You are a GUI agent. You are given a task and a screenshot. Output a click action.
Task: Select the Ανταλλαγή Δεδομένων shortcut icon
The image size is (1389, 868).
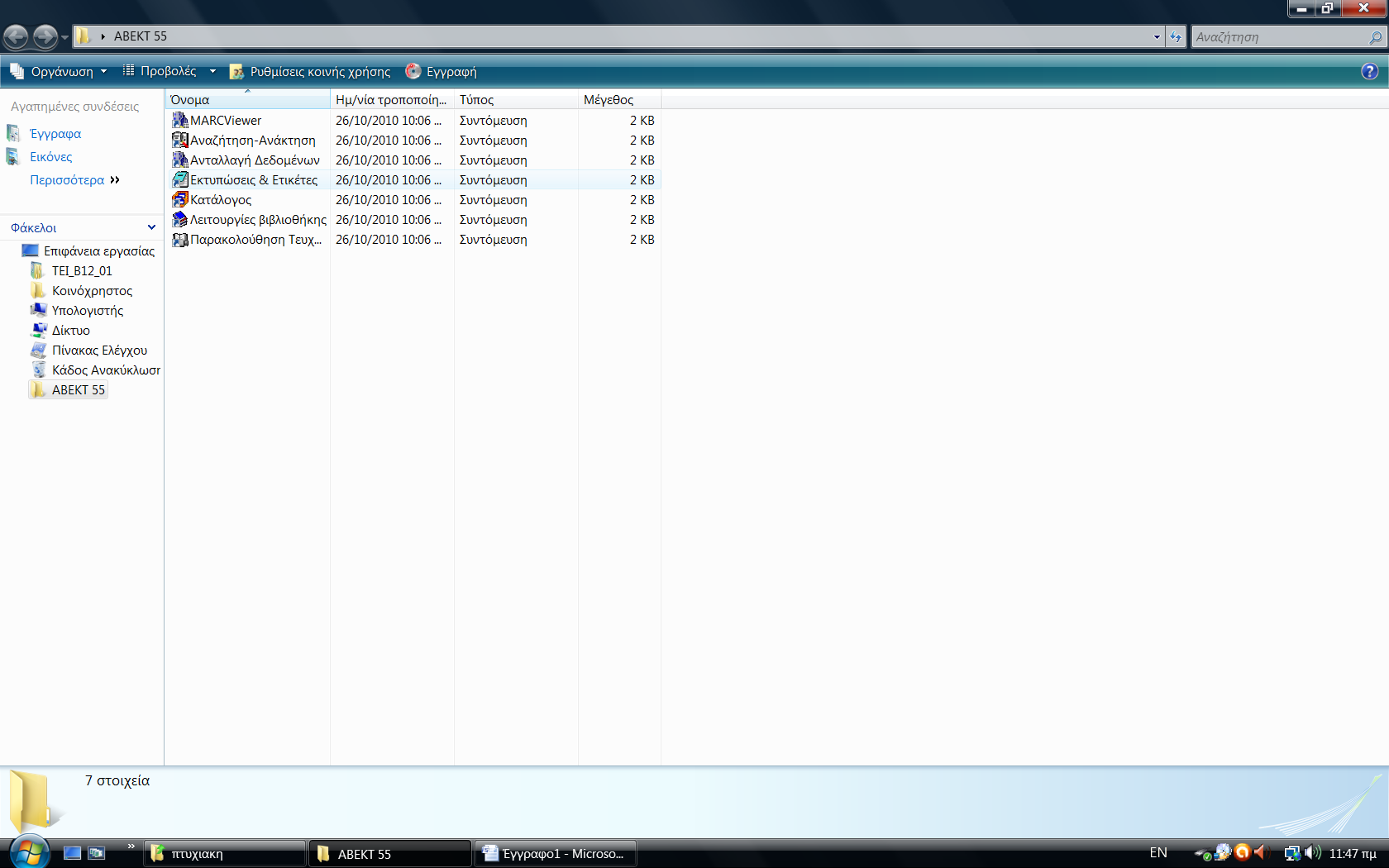pos(179,160)
